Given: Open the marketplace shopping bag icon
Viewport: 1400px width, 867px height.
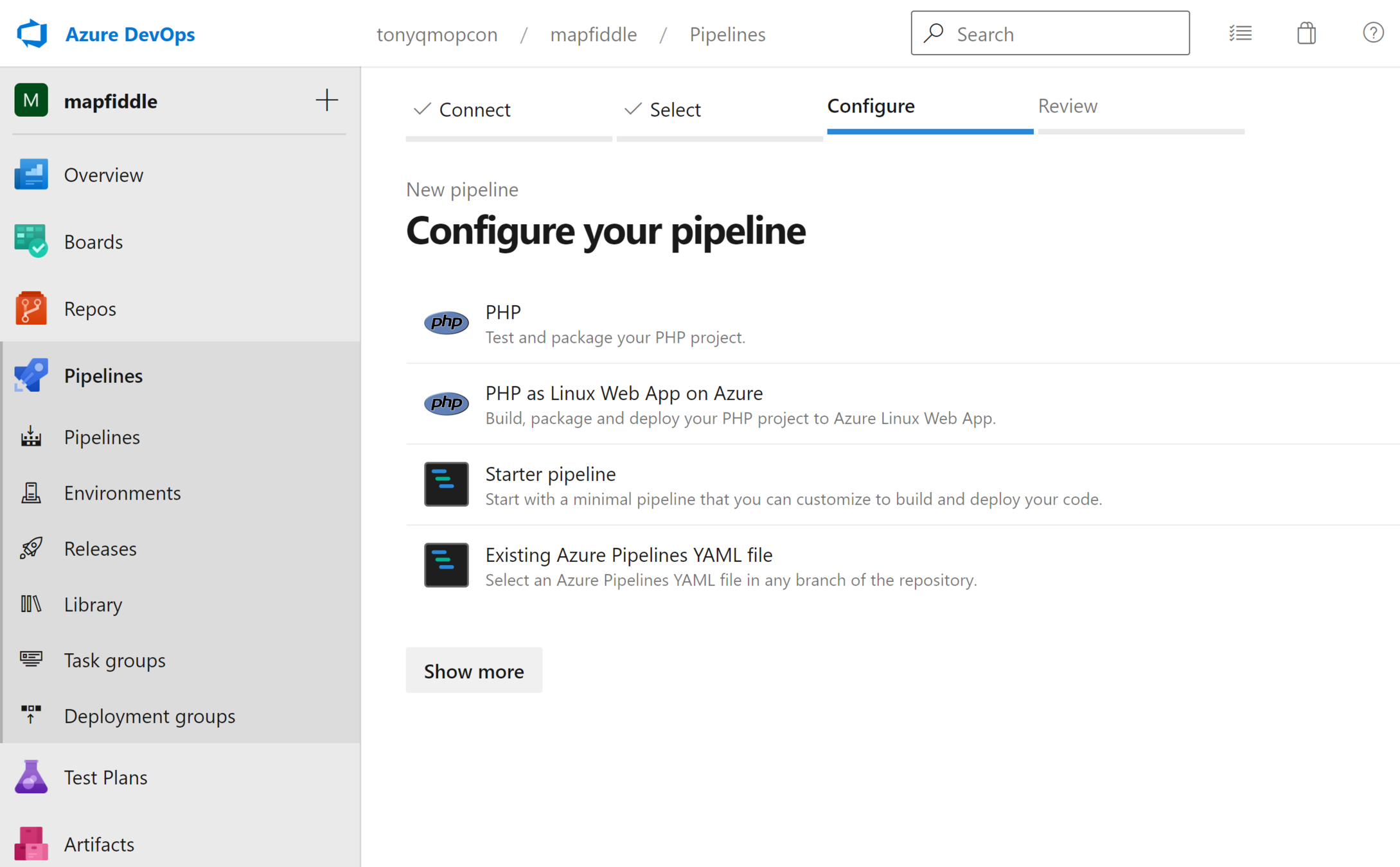Looking at the screenshot, I should [1306, 33].
